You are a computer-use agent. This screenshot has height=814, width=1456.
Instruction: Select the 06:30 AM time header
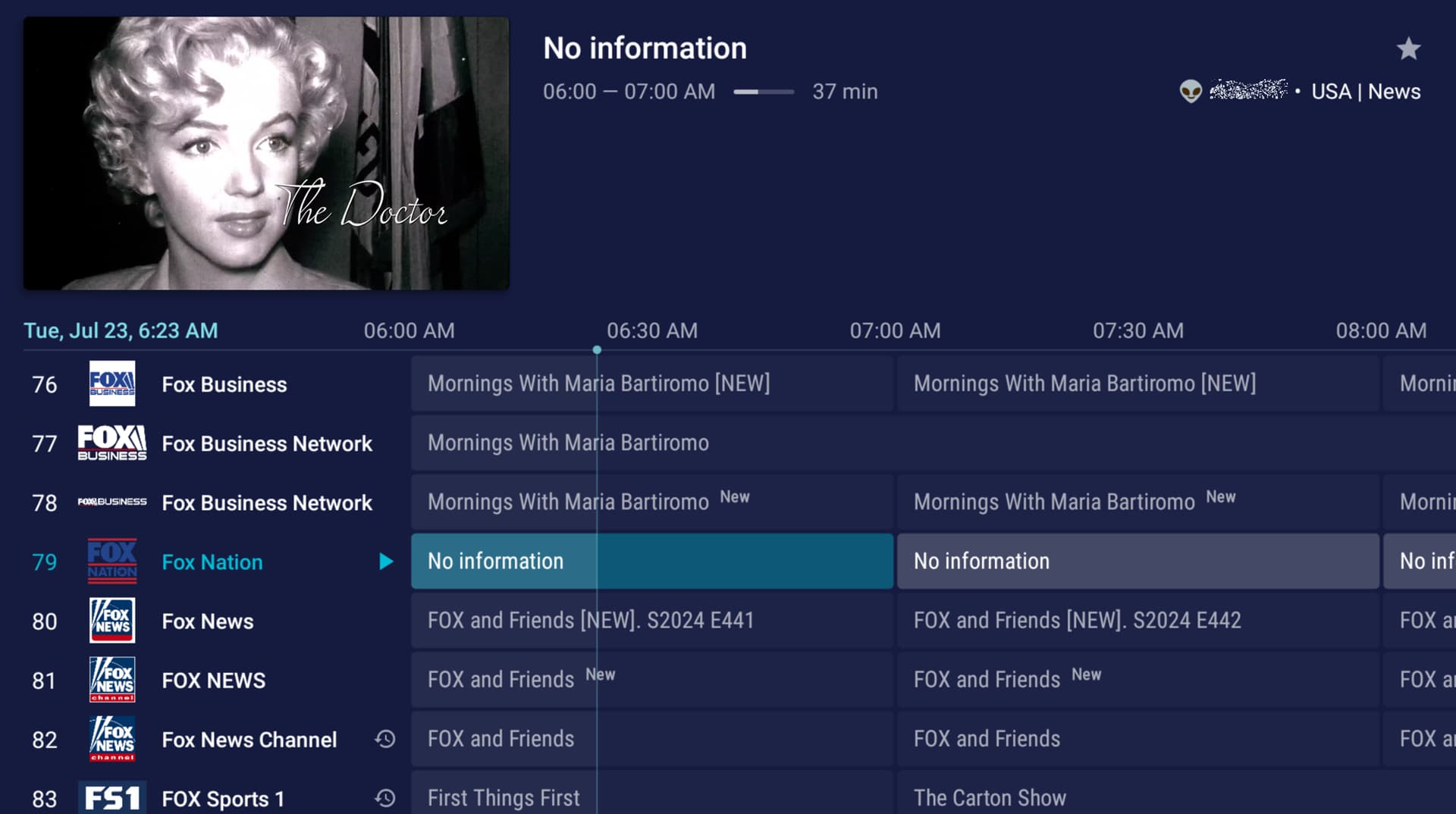pyautogui.click(x=652, y=330)
